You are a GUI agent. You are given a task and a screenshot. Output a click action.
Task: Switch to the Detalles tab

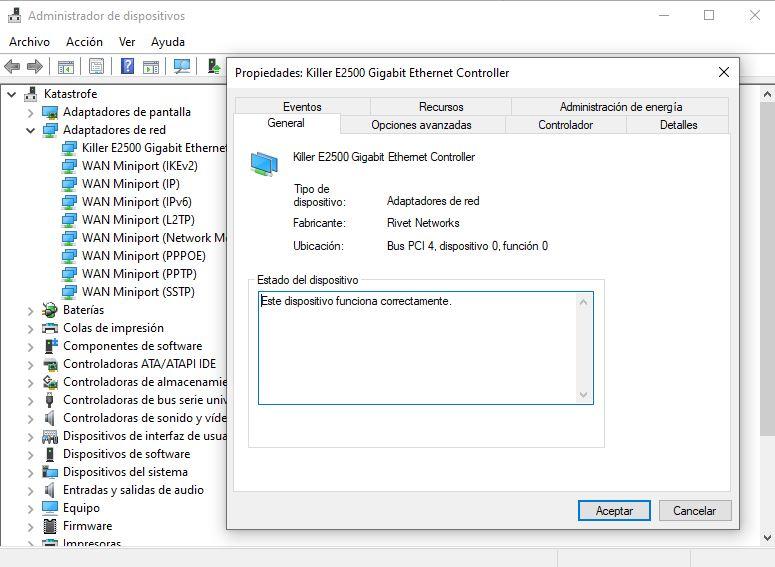678,125
